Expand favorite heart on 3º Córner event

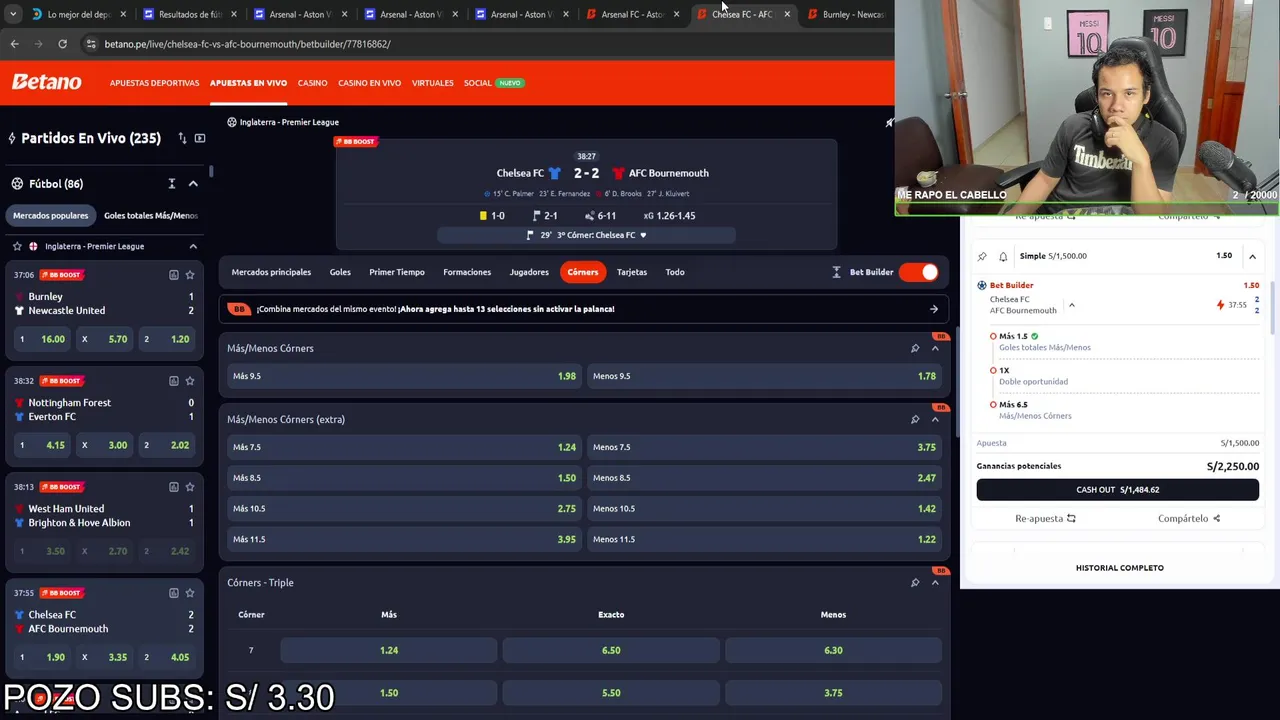pos(643,235)
